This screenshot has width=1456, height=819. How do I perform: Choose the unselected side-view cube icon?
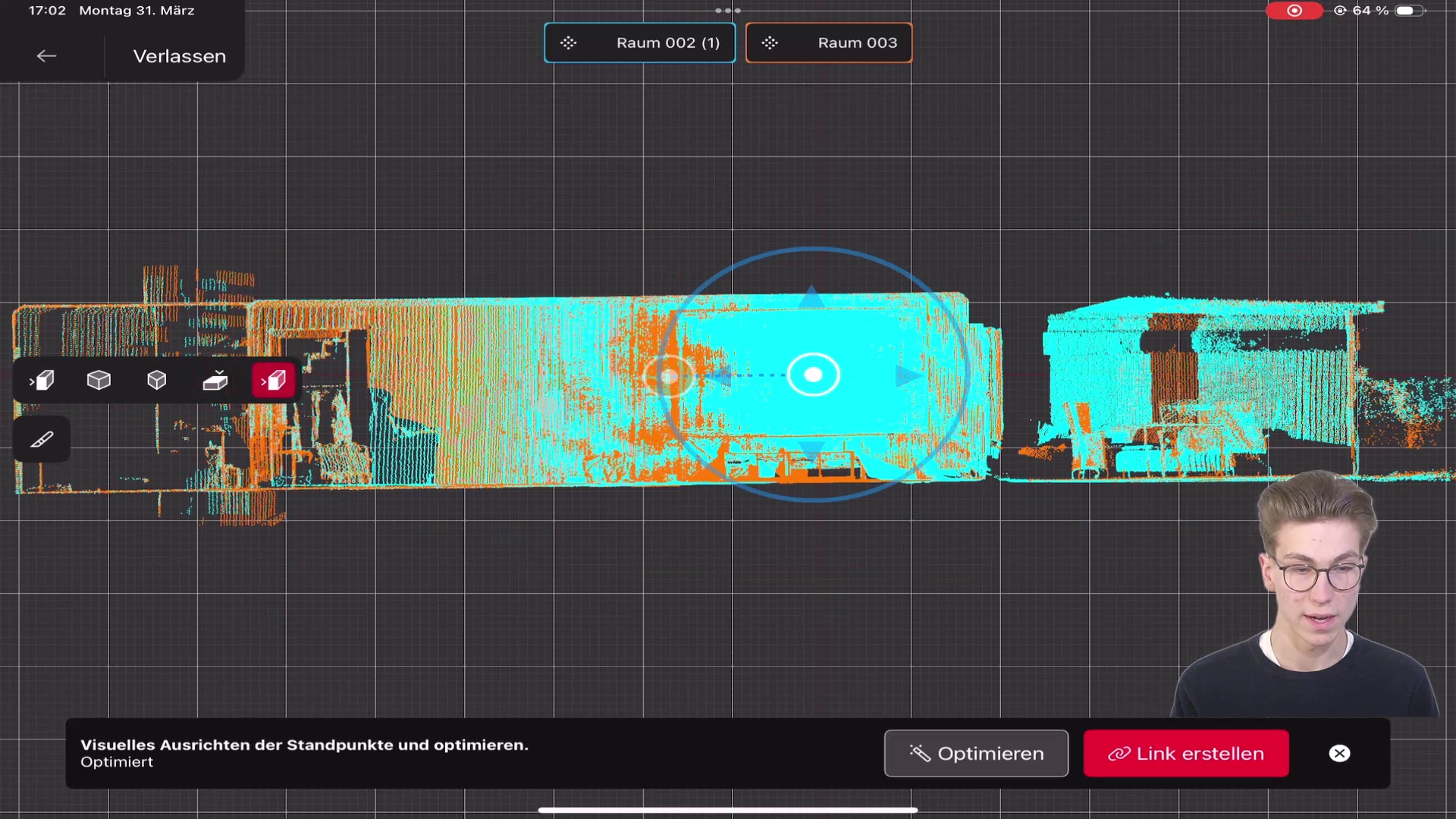pyautogui.click(x=41, y=380)
